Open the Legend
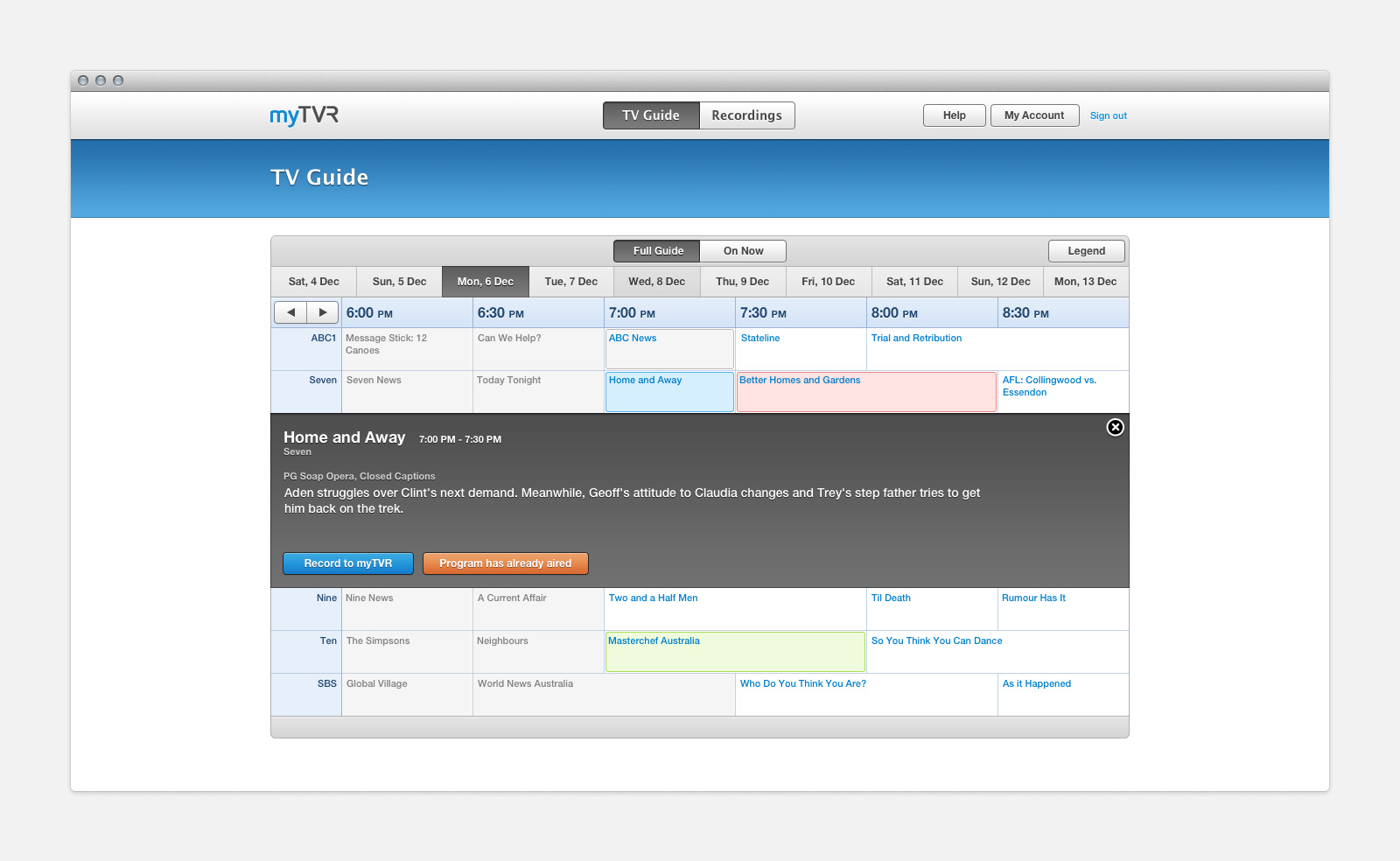Image resolution: width=1400 pixels, height=861 pixels. 1086,250
